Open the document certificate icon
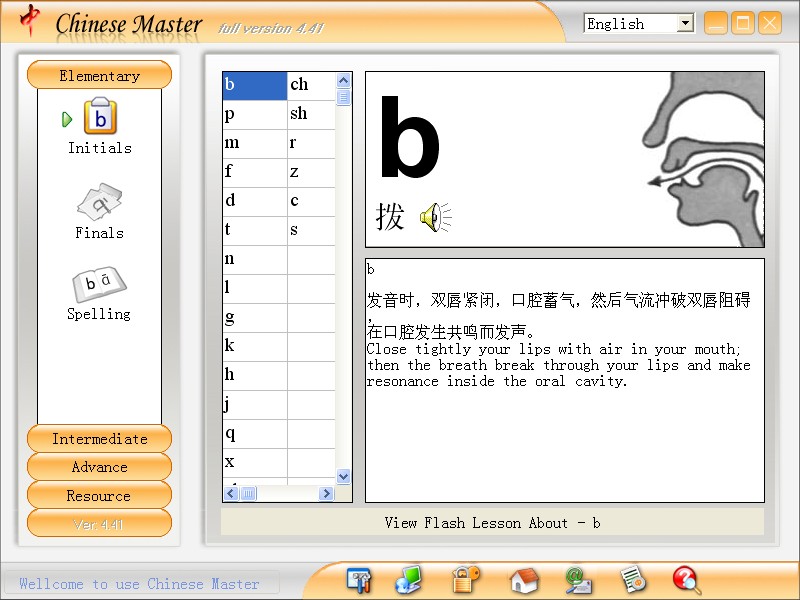800x600 pixels. [x=633, y=581]
